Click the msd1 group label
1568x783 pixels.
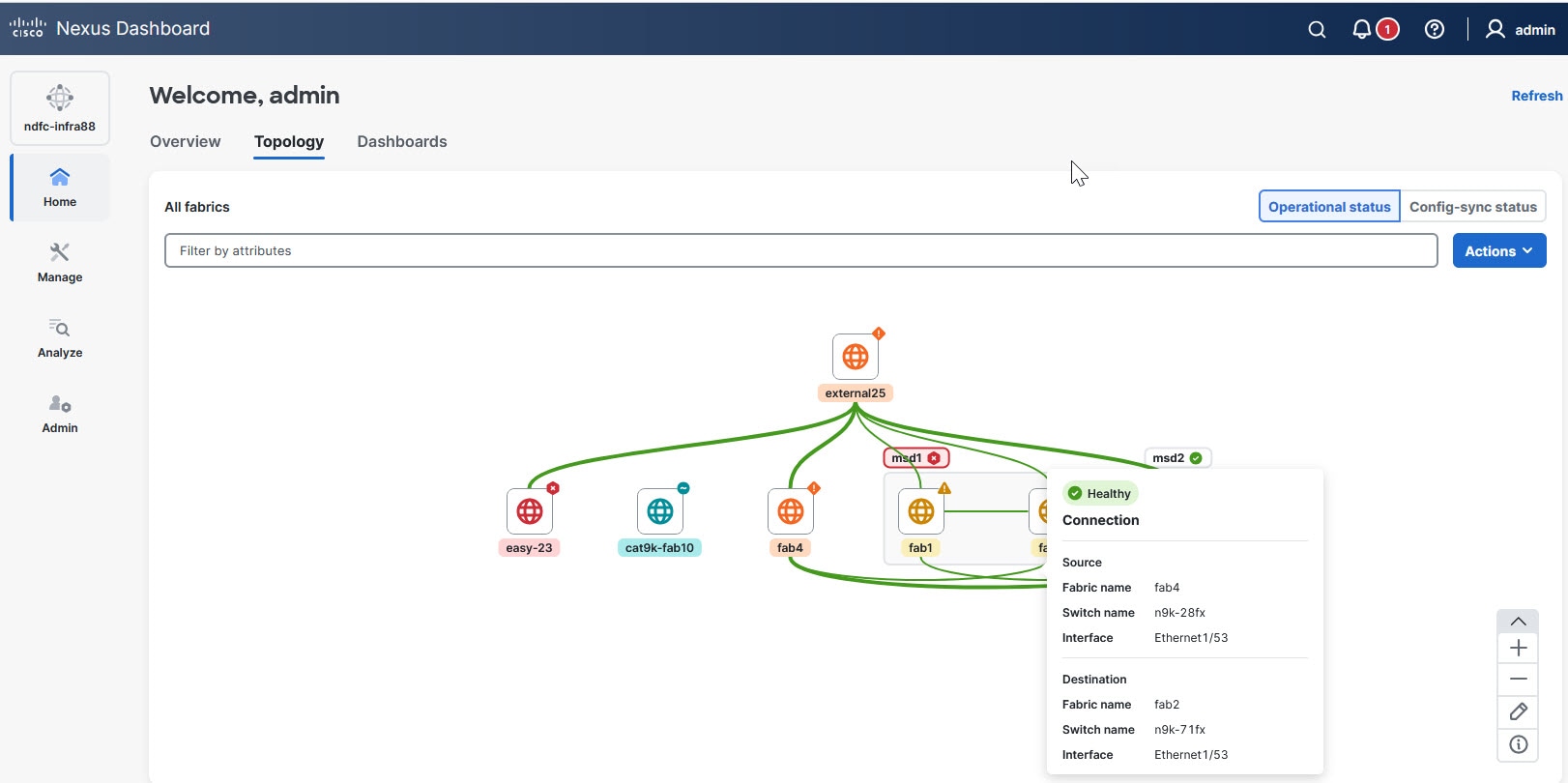pyautogui.click(x=916, y=458)
